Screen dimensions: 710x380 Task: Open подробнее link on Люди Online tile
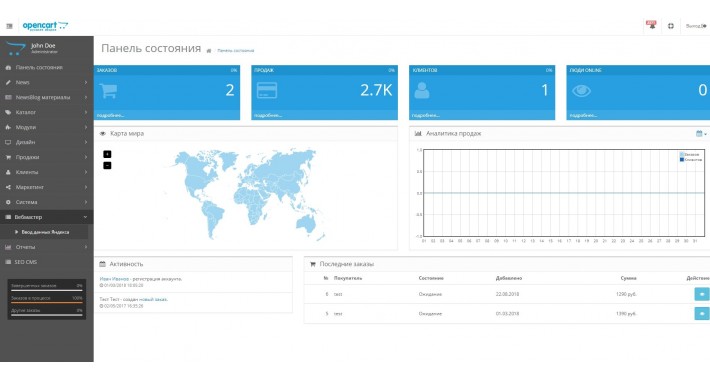[x=583, y=115]
